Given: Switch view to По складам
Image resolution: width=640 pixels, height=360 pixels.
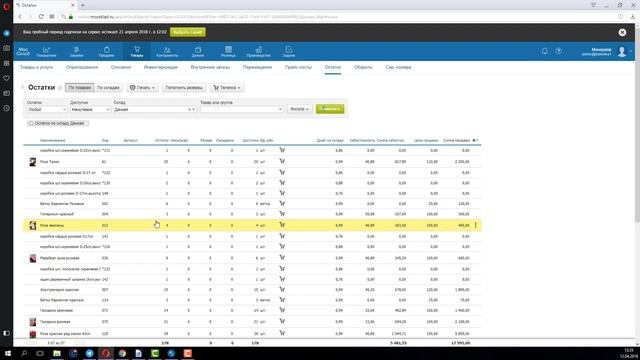Looking at the screenshot, I should tap(108, 87).
